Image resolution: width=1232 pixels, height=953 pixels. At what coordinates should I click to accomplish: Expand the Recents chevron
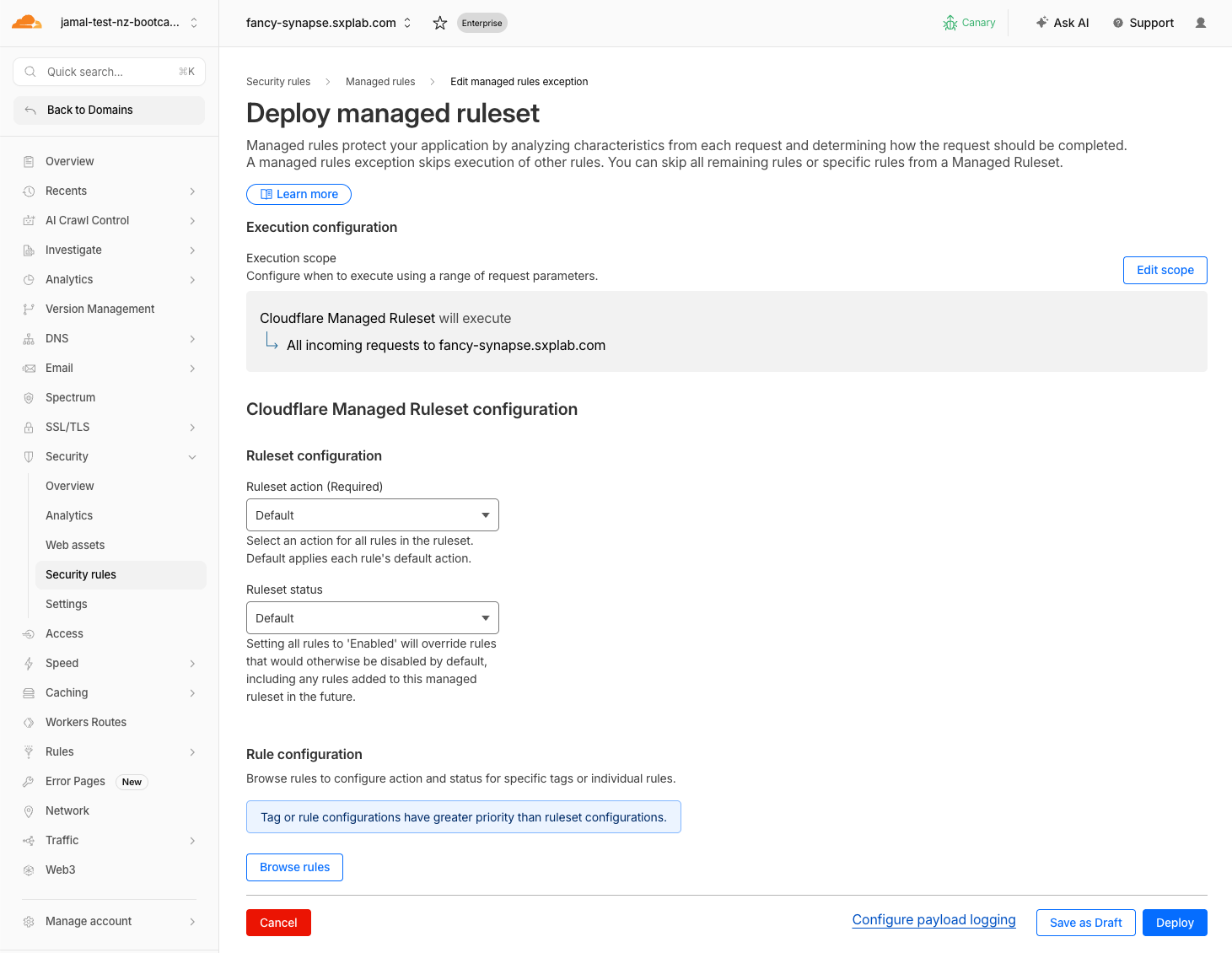pos(192,191)
